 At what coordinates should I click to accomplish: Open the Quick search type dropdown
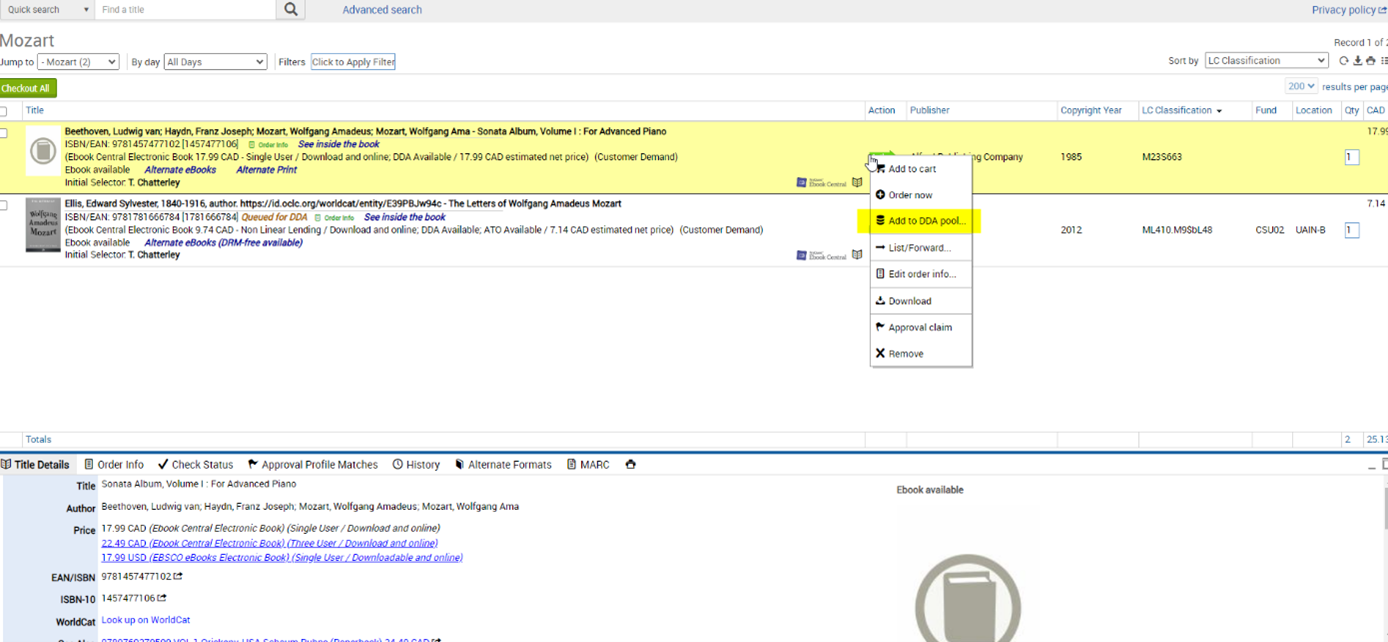coord(46,9)
